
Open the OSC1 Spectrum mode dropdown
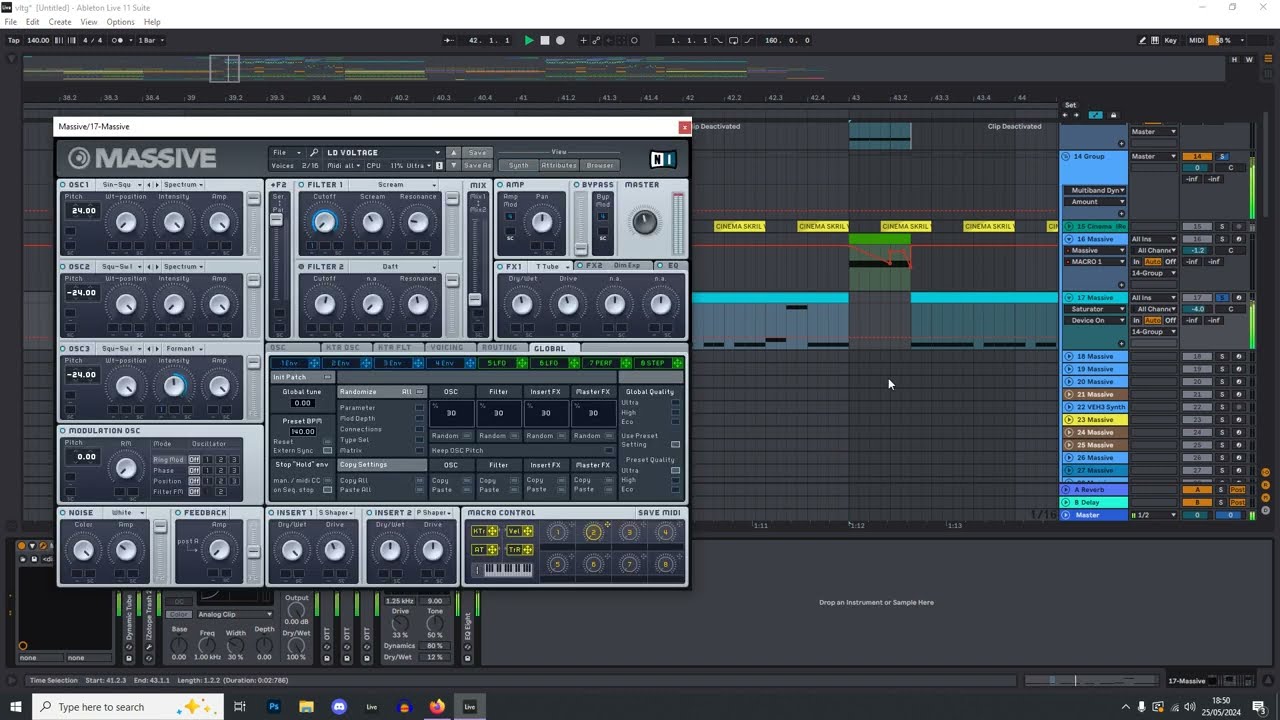tap(183, 185)
